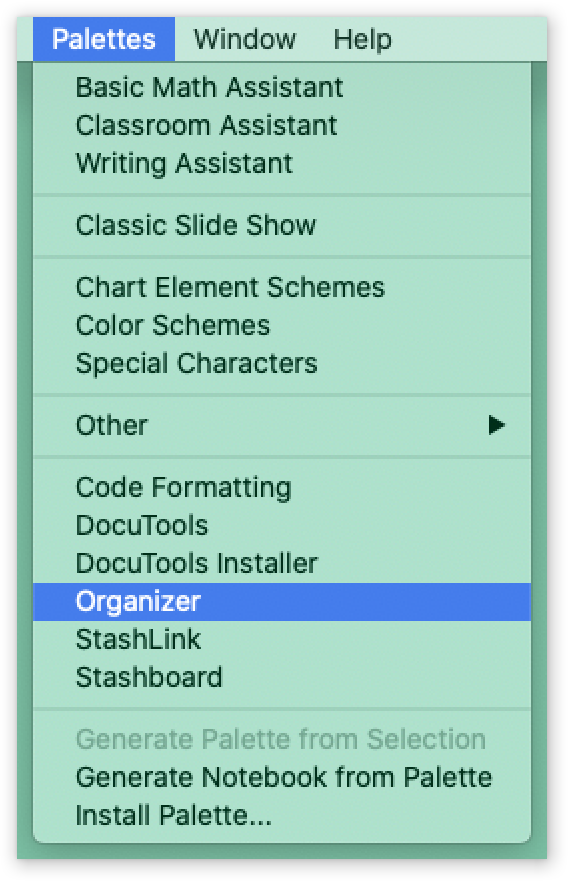Screen dimensions: 568x882
Task: Expand the Other submenu arrow
Action: (496, 425)
